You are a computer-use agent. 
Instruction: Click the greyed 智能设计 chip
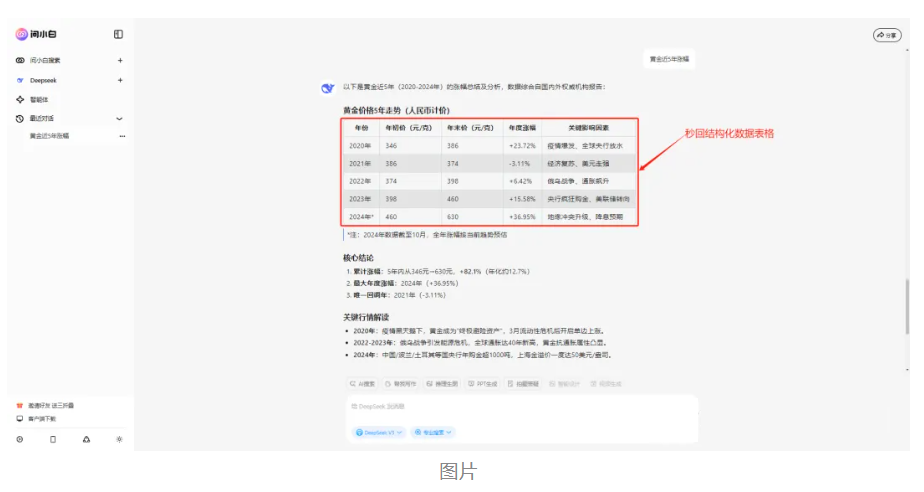point(565,384)
